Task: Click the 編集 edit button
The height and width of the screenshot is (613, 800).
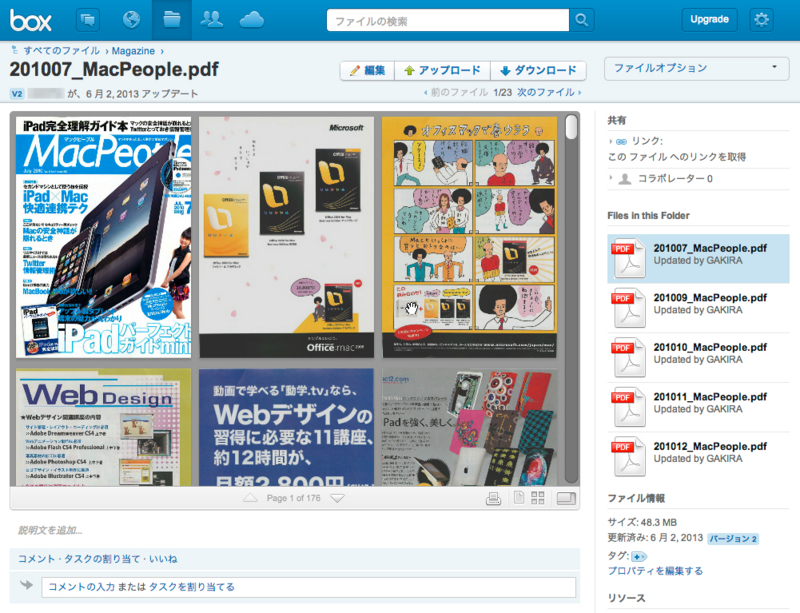Action: tap(367, 70)
